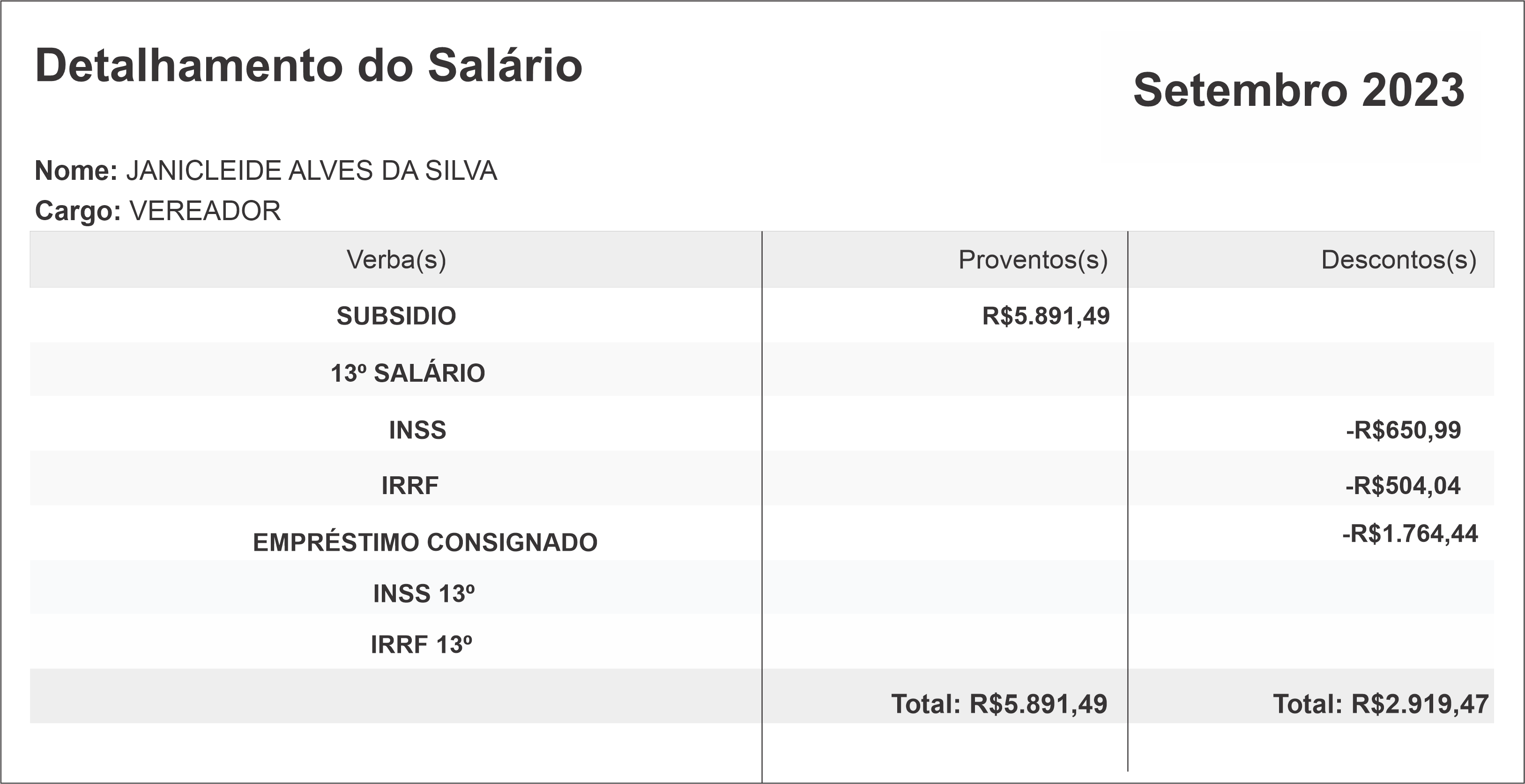Click the "INSS 13º" row label
The image size is (1525, 784).
click(424, 594)
